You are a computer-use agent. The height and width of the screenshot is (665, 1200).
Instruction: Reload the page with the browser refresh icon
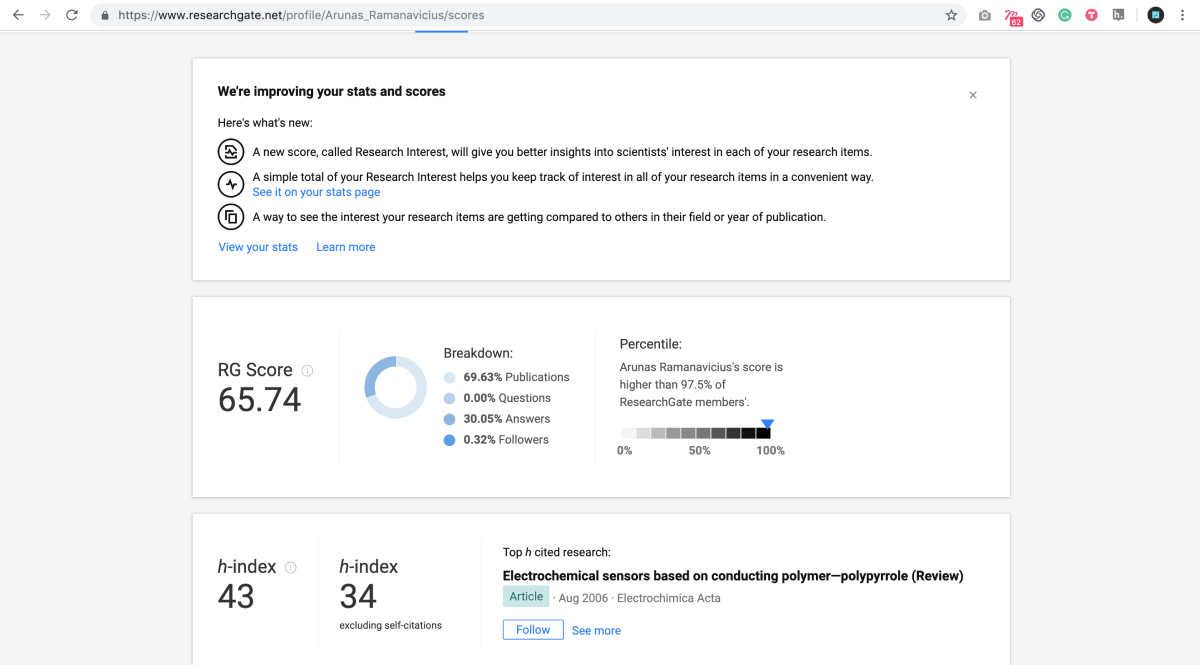(71, 15)
